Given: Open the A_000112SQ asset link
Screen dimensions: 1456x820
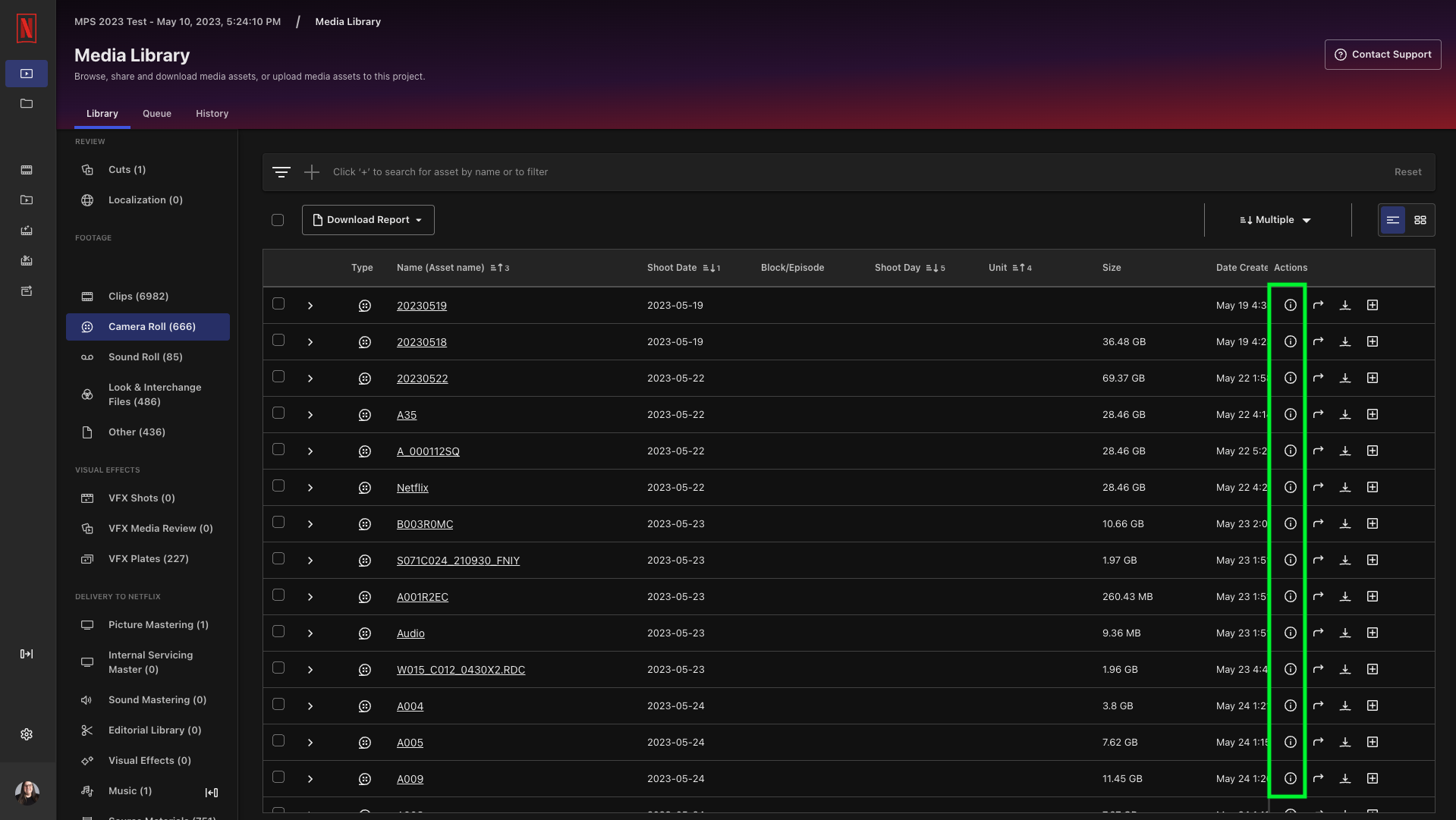Looking at the screenshot, I should [428, 451].
